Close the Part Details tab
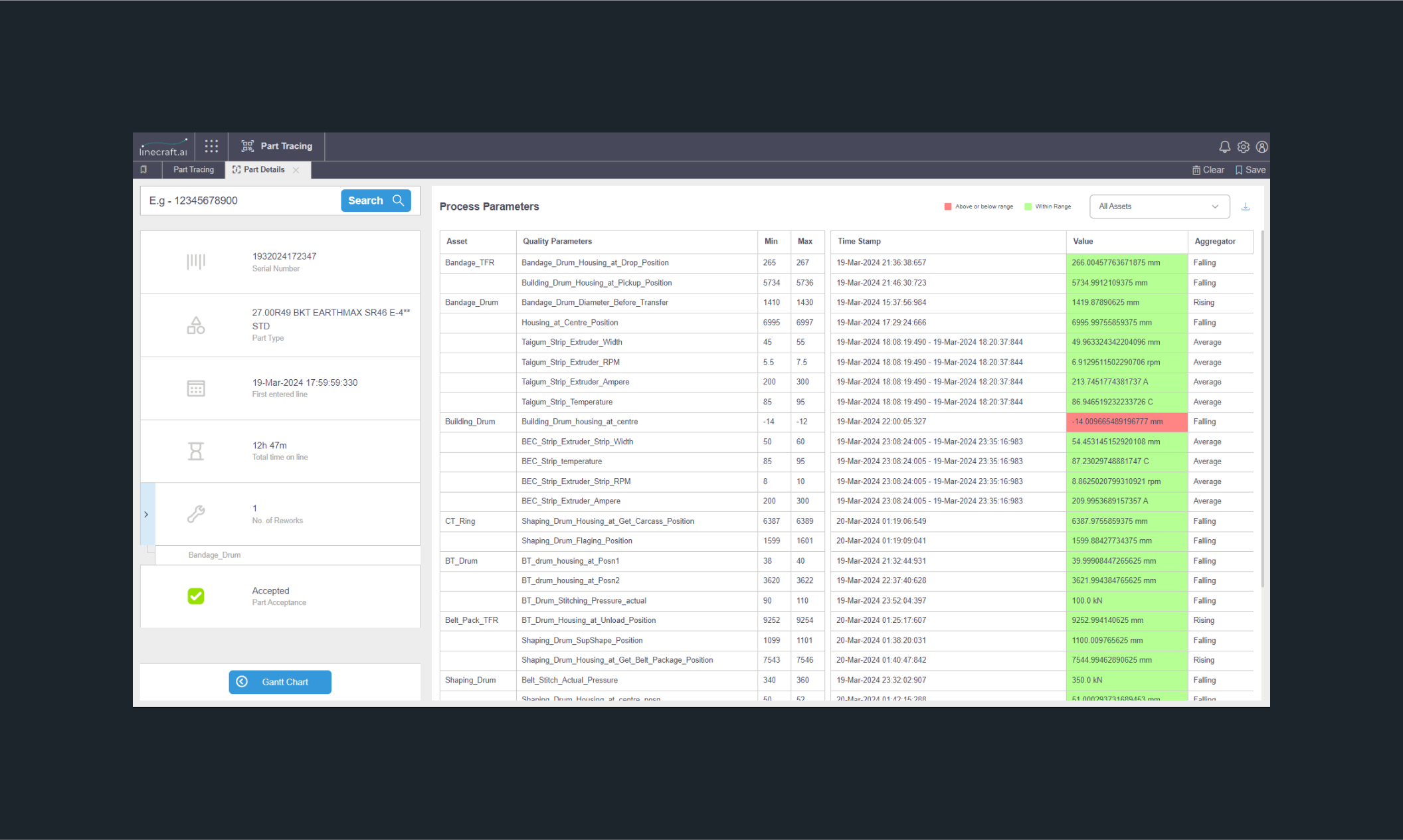Screen dimensions: 1403x840 (x=296, y=171)
